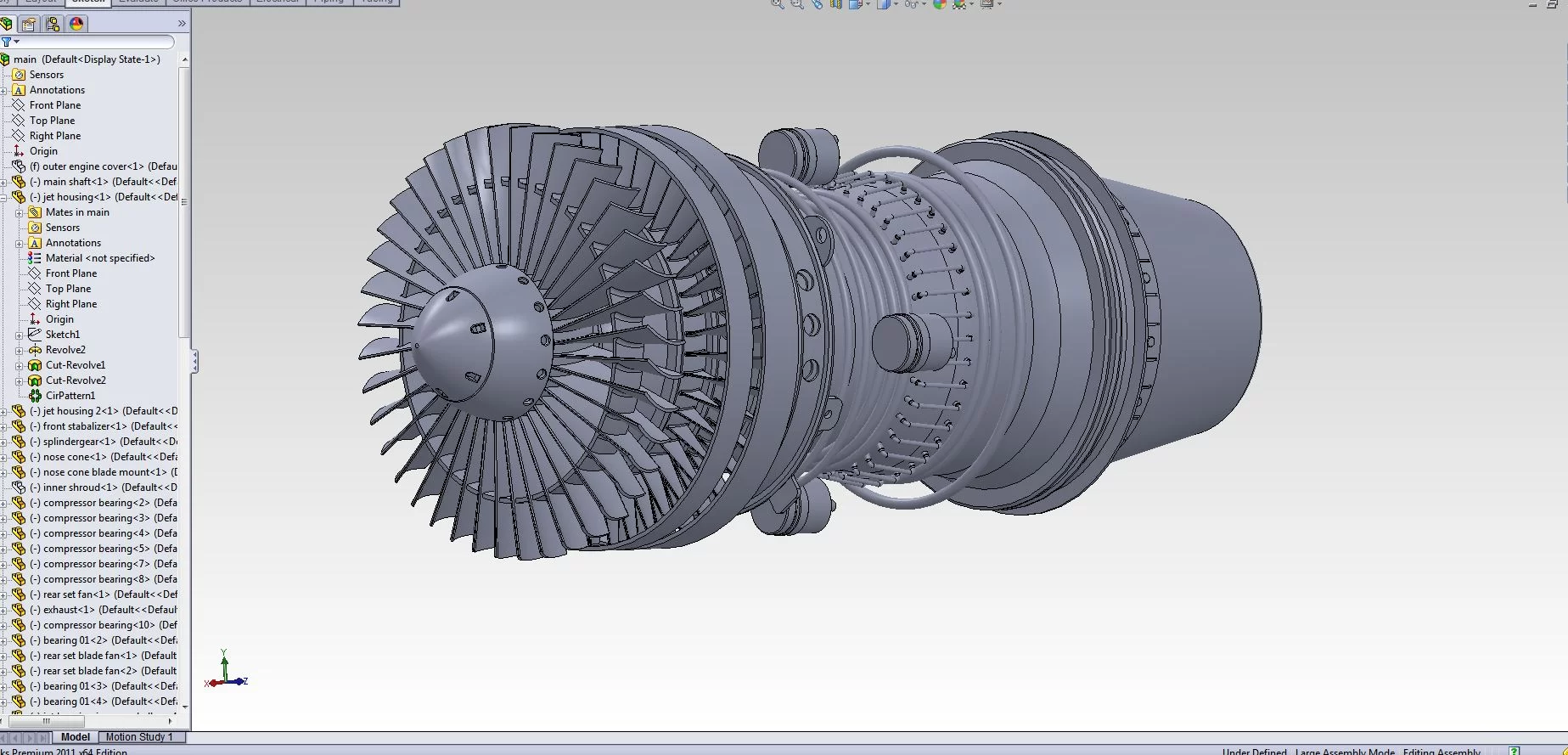Image resolution: width=1568 pixels, height=755 pixels.
Task: Click Under Defined status text
Action: pyautogui.click(x=1255, y=752)
